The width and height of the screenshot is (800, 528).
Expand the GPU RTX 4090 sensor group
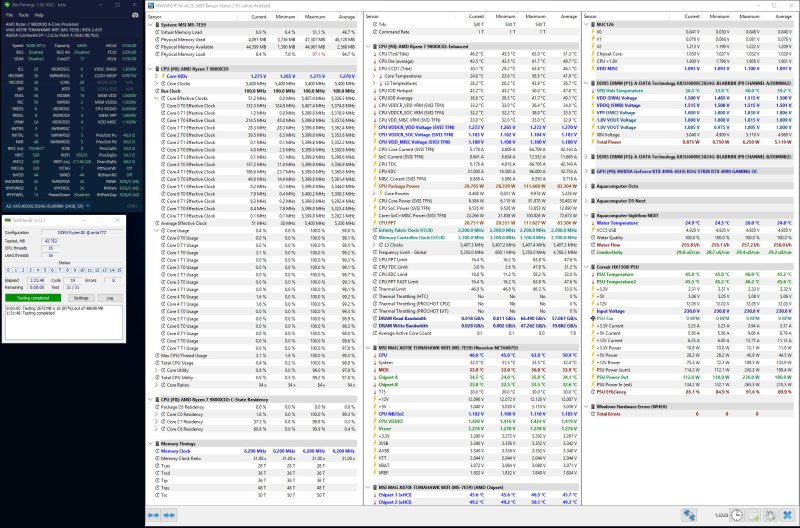click(586, 171)
